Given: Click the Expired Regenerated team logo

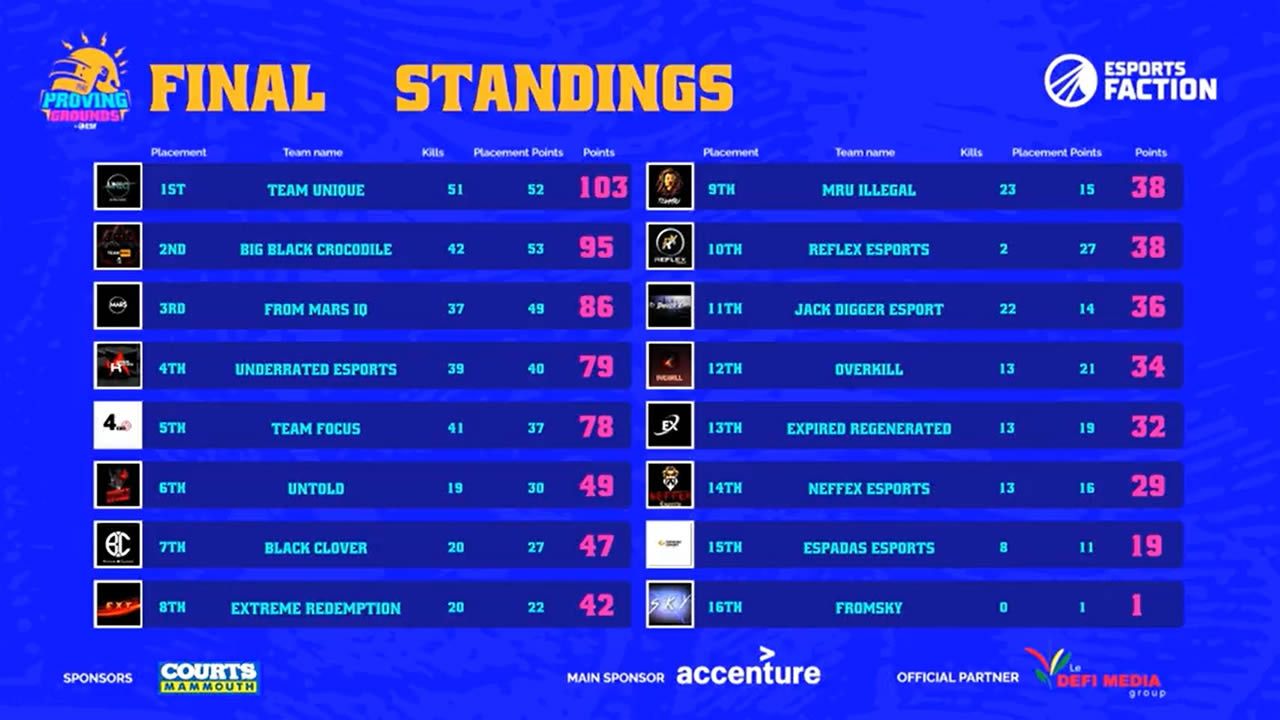Looking at the screenshot, I should pos(670,426).
